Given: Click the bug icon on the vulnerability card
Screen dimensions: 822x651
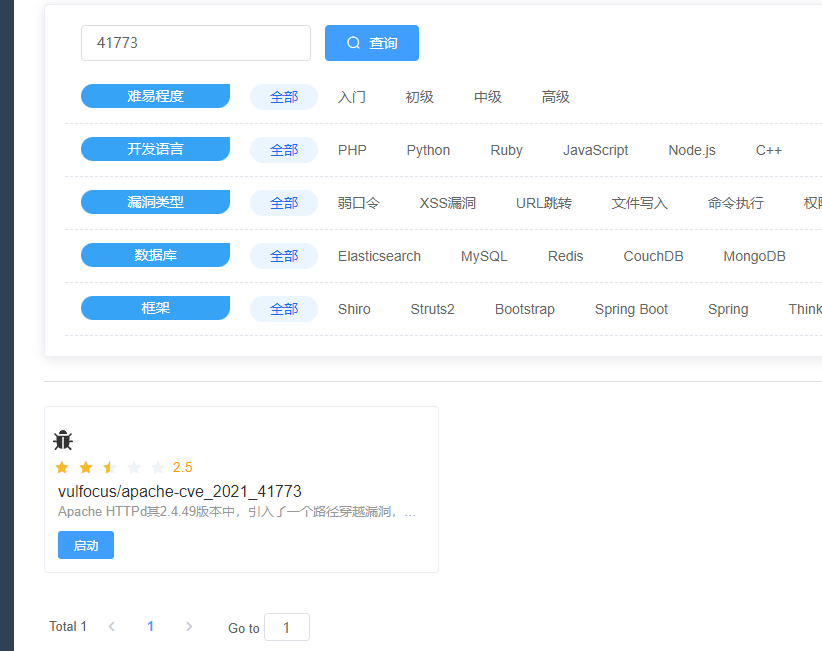Looking at the screenshot, I should (63, 440).
